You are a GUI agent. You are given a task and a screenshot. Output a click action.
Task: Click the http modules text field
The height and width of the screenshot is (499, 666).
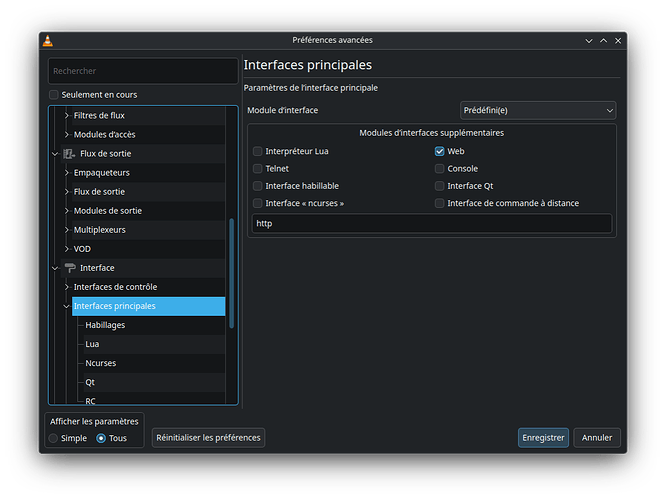pyautogui.click(x=432, y=224)
